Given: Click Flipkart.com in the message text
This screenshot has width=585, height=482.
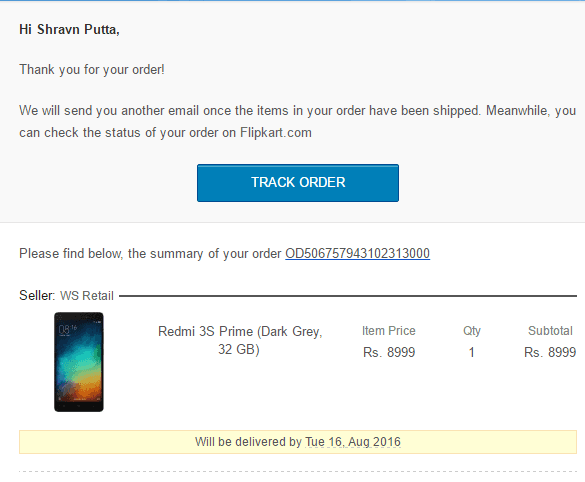Looking at the screenshot, I should 276,132.
